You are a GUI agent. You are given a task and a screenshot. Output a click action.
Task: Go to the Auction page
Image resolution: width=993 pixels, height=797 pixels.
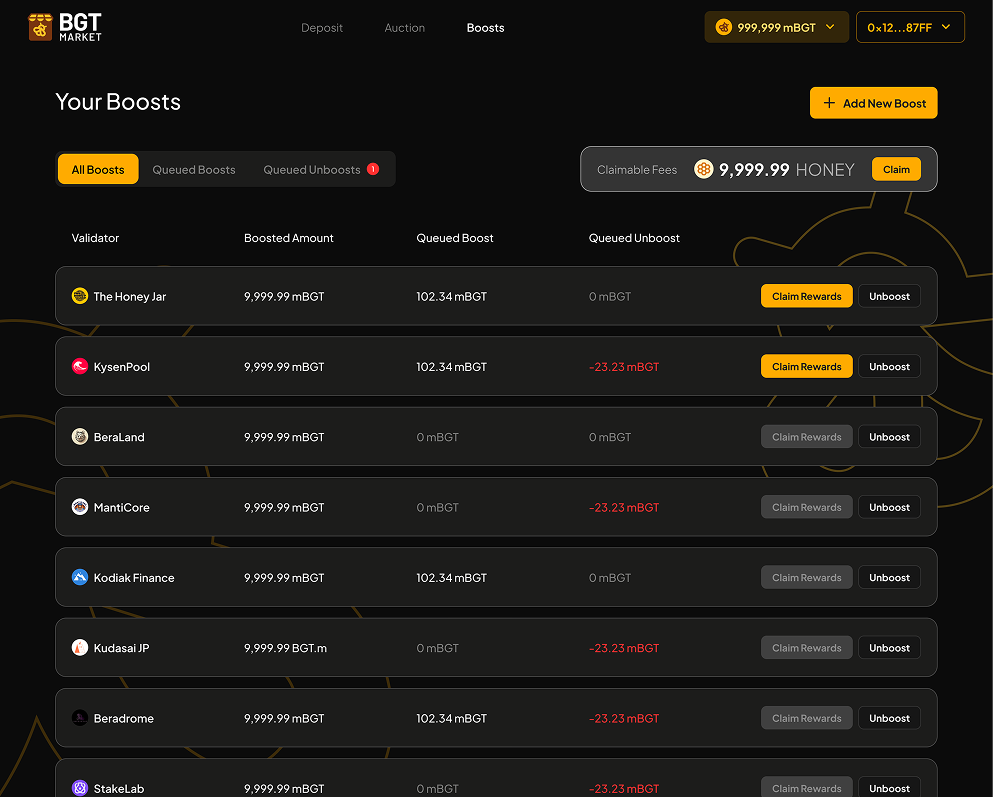[405, 28]
